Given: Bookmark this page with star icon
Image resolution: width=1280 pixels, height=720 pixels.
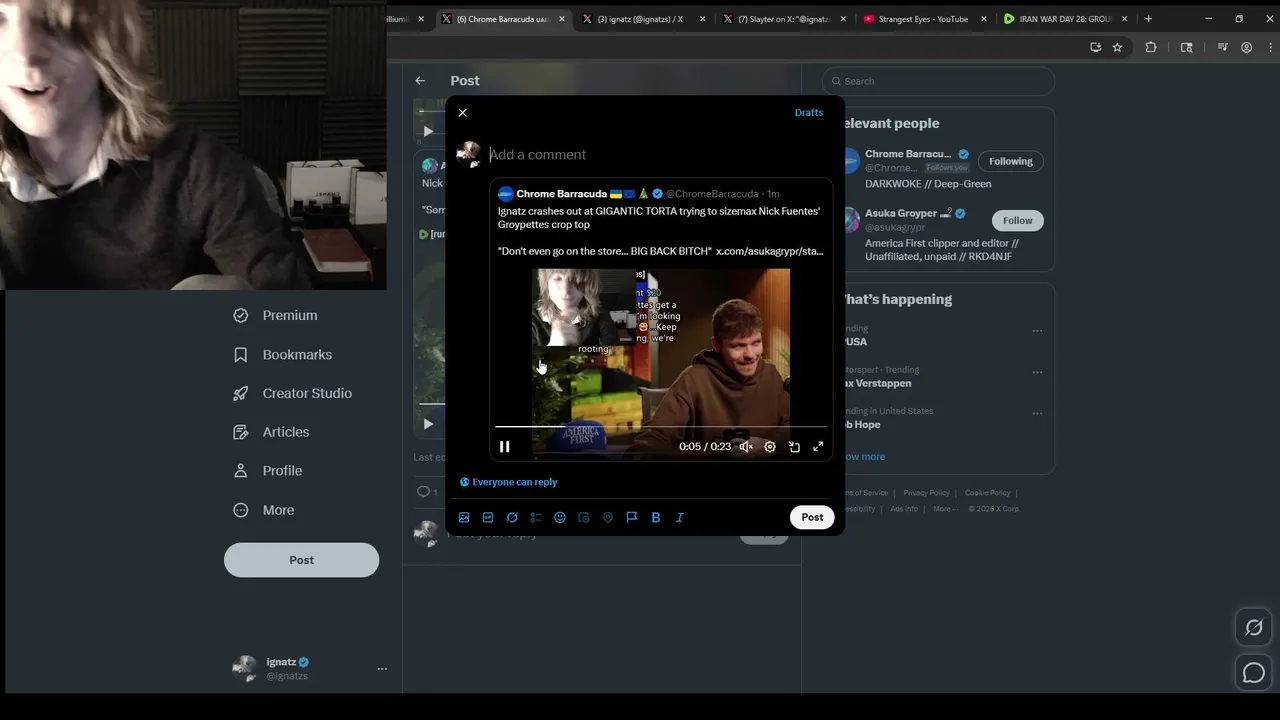Looking at the screenshot, I should pos(1117,47).
